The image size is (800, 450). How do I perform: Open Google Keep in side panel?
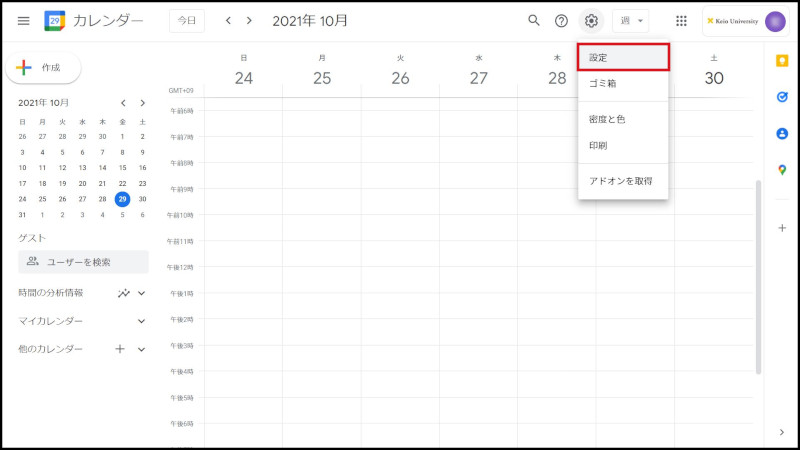[782, 60]
